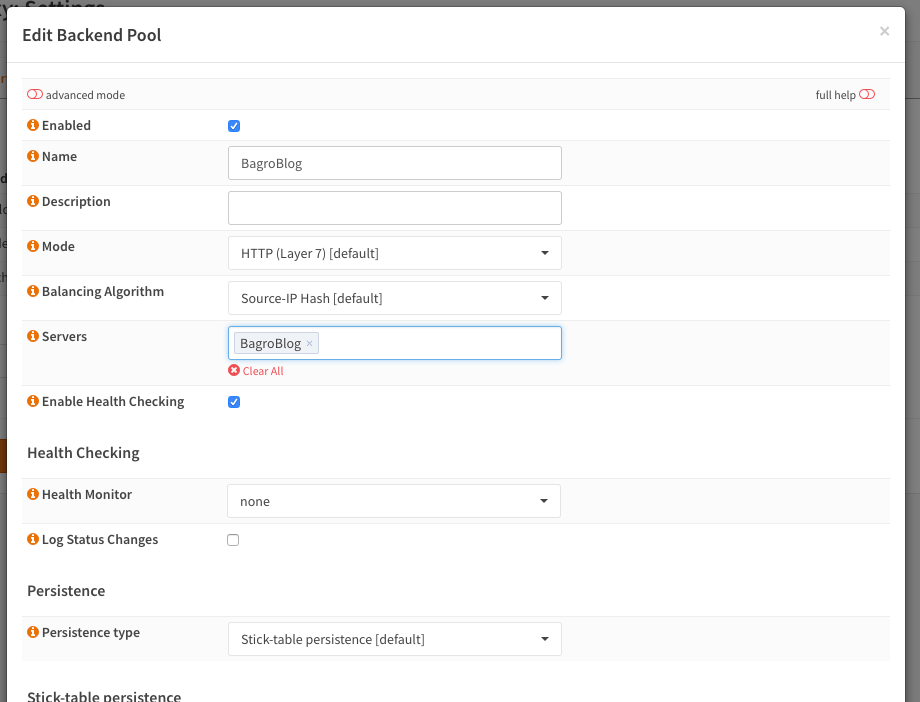This screenshot has height=702, width=920.
Task: Open the Mode dropdown
Action: [x=394, y=254]
